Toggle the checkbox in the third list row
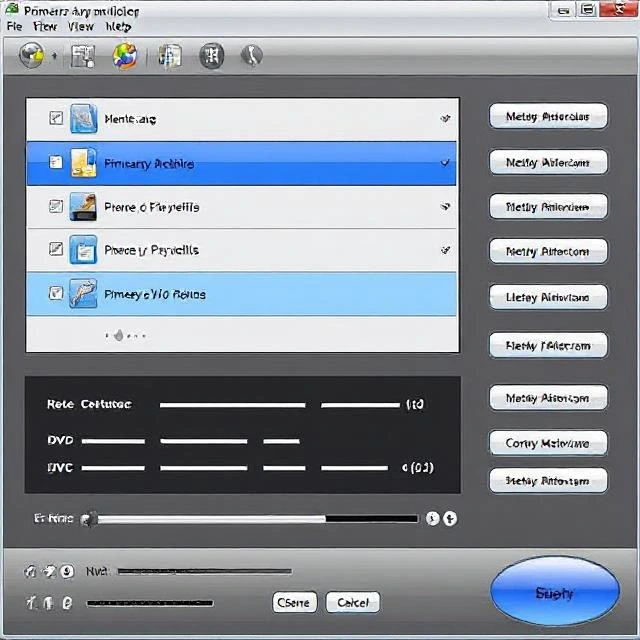Viewport: 640px width, 640px height. point(56,207)
